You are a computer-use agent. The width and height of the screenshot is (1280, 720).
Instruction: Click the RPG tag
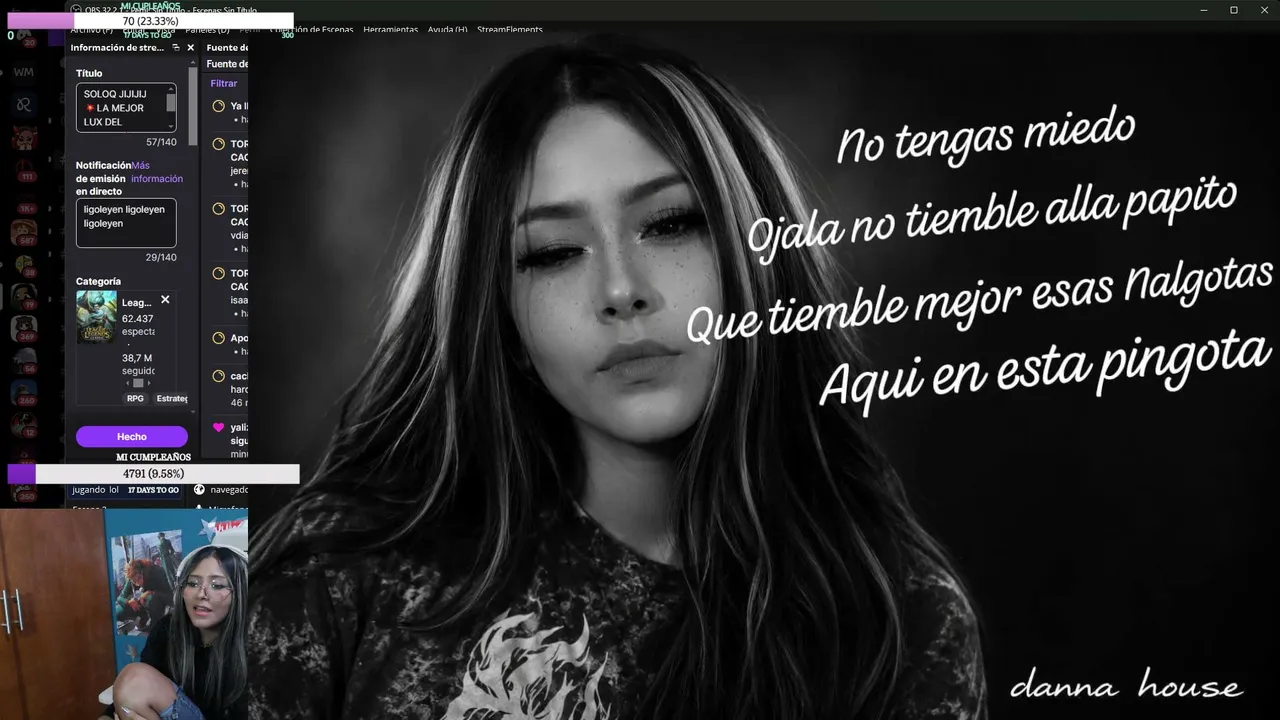(x=135, y=399)
